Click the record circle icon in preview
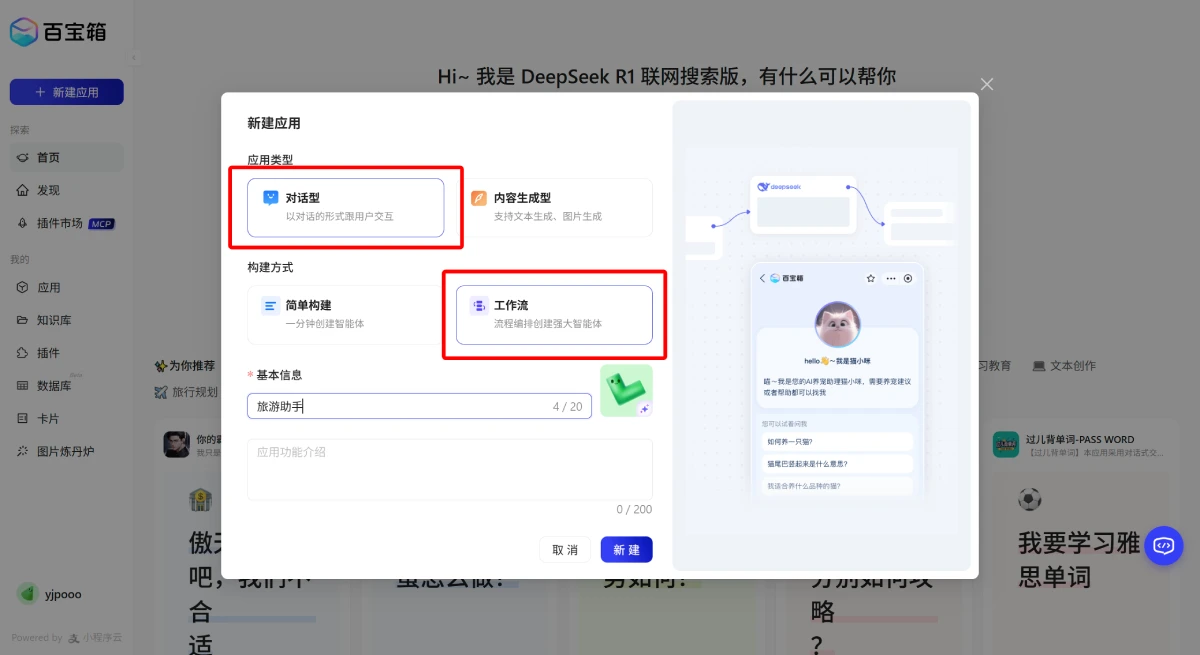 coord(908,279)
